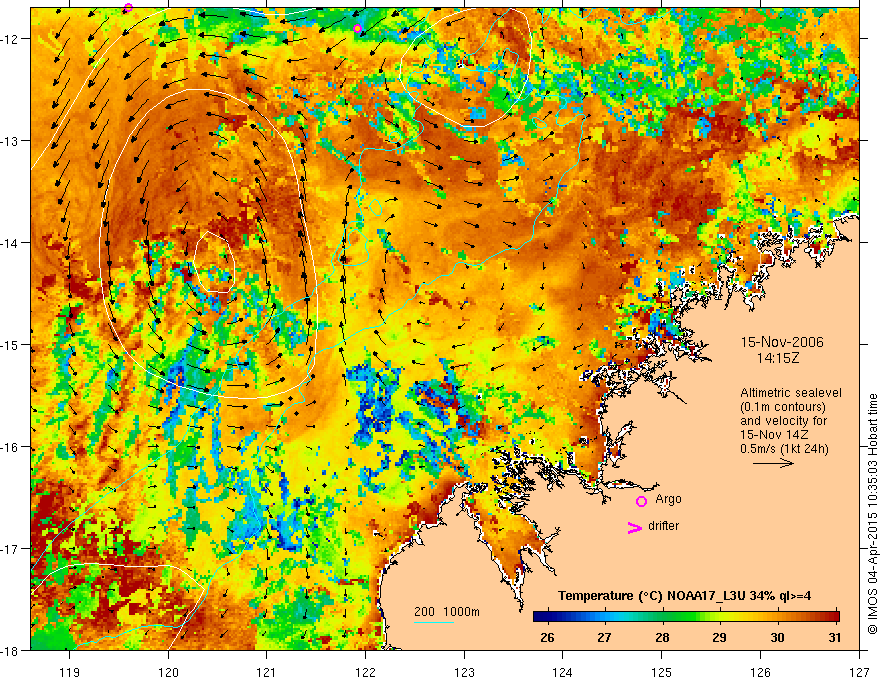Click longitude axis label 119
This screenshot has width=880, height=680.
click(x=70, y=672)
